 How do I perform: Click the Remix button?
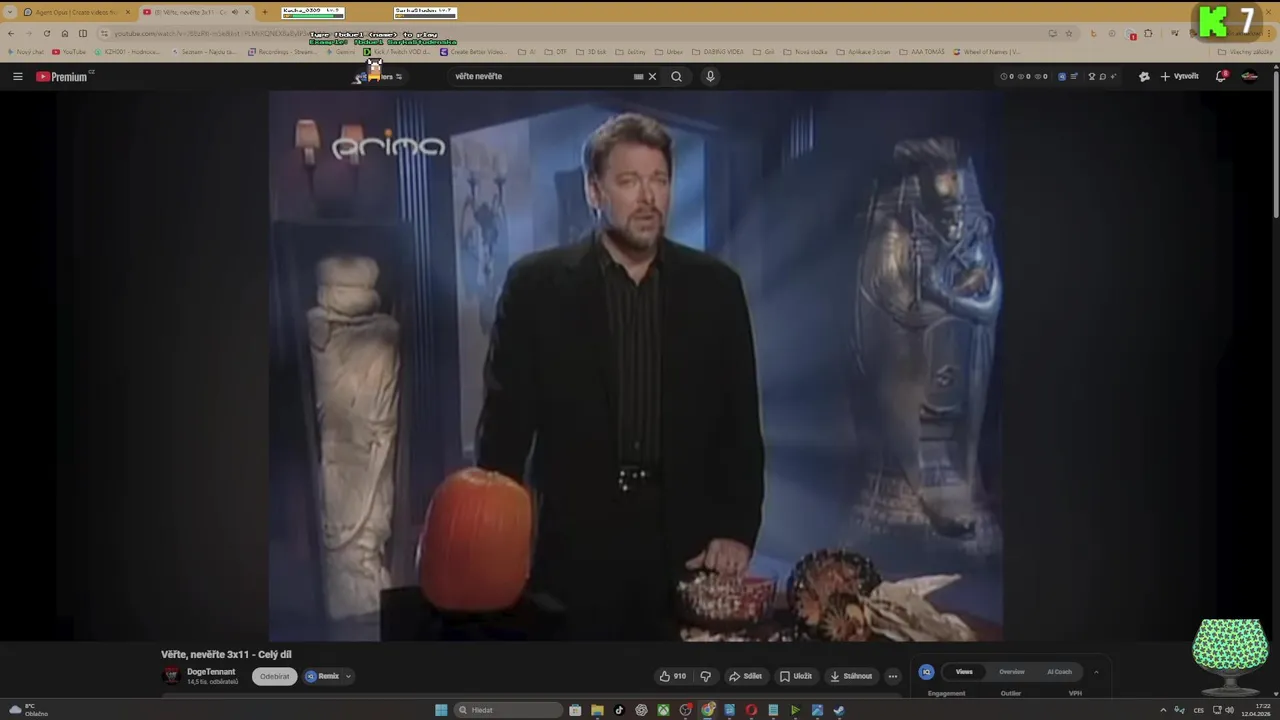(x=323, y=676)
